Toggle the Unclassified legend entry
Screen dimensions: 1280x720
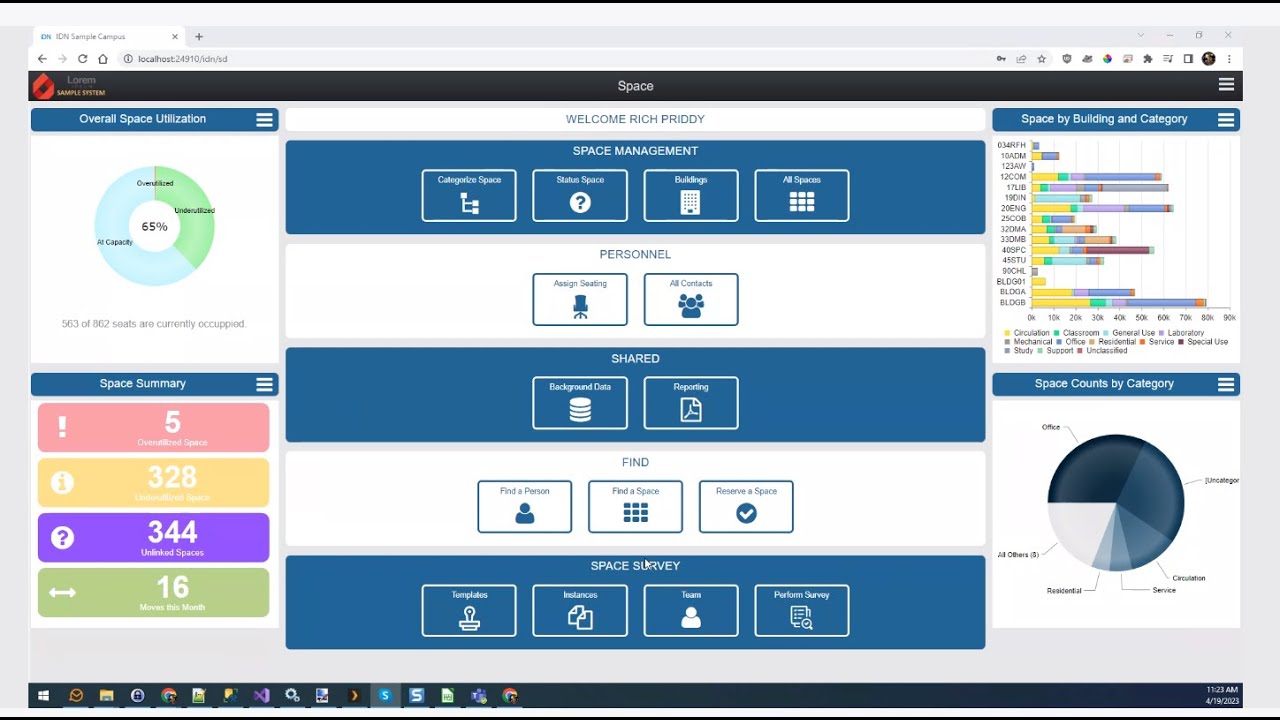point(1101,351)
